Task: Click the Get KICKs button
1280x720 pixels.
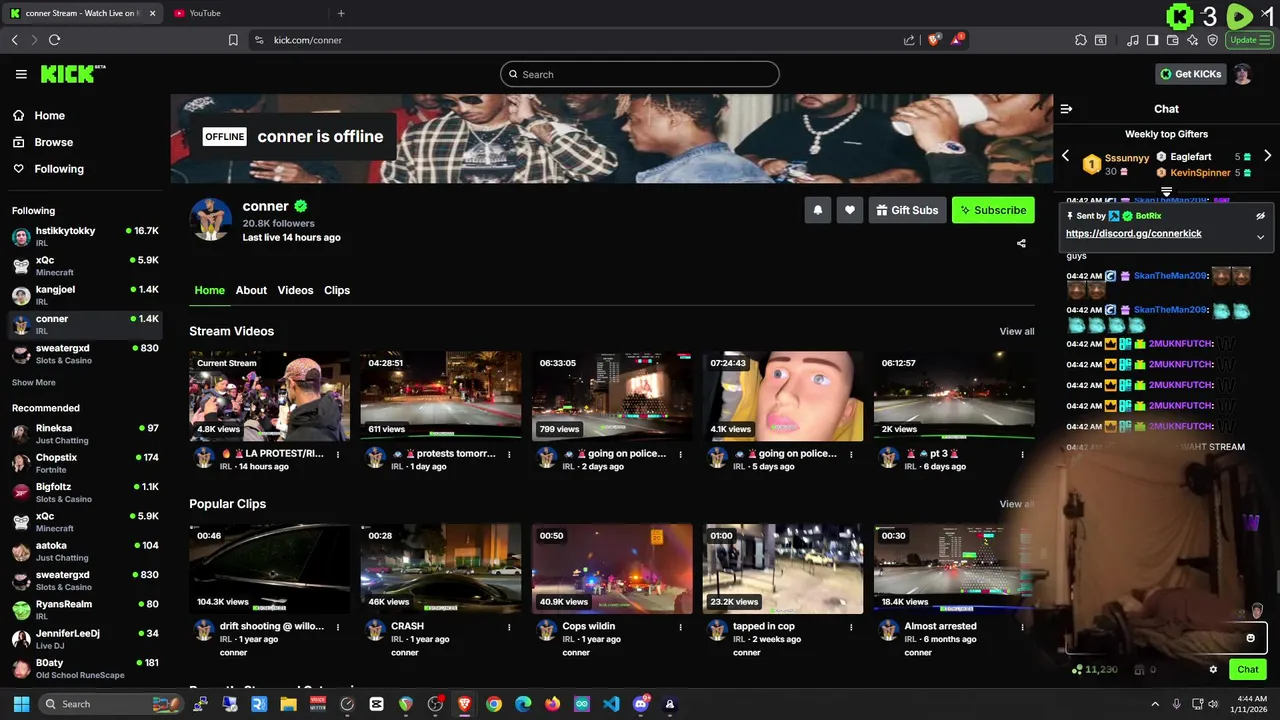Action: 1190,74
